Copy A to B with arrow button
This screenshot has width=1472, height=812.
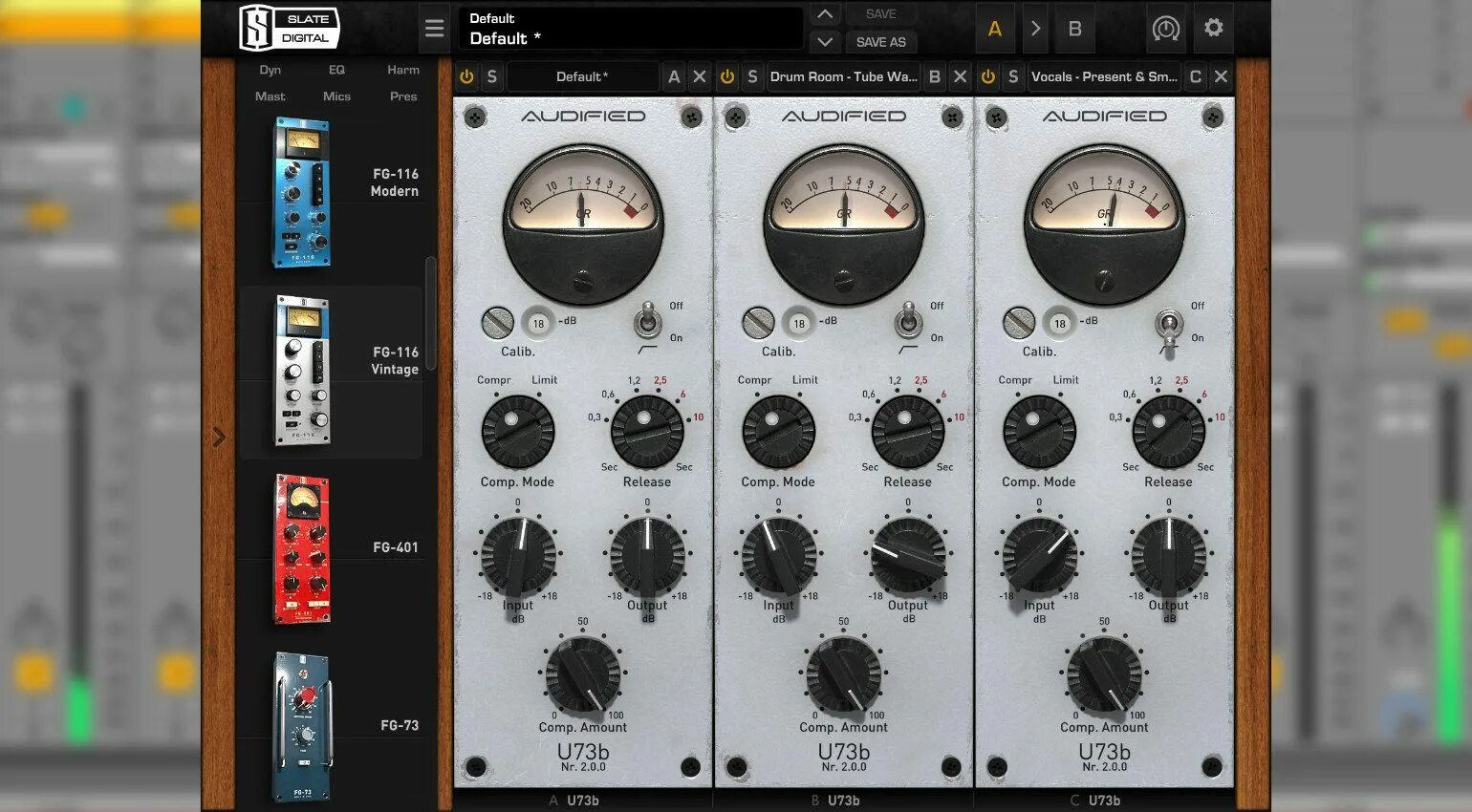pyautogui.click(x=1035, y=29)
